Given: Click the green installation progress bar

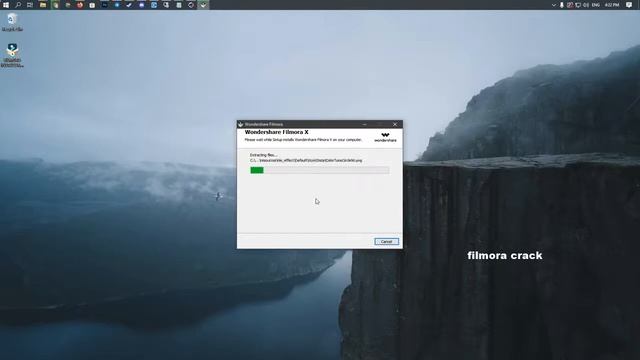Looking at the screenshot, I should pos(320,170).
